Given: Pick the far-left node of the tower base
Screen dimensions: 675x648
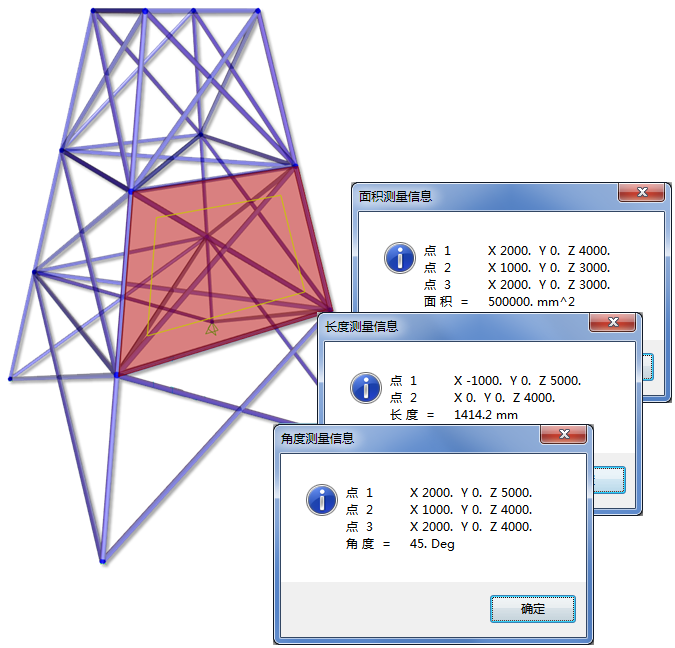Looking at the screenshot, I should (11, 379).
